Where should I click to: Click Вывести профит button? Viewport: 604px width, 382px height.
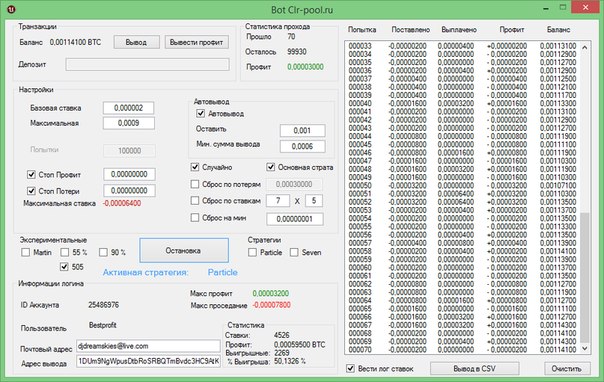click(x=196, y=42)
